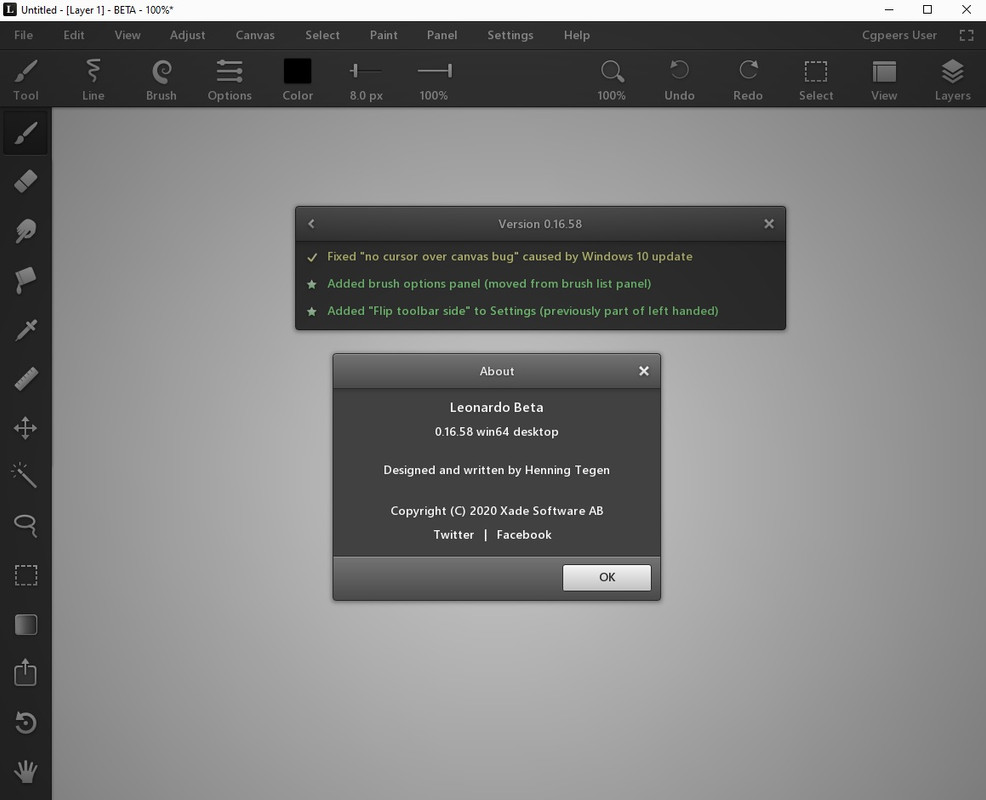Select the ruler tool
Screen dimensions: 986x800
point(26,379)
